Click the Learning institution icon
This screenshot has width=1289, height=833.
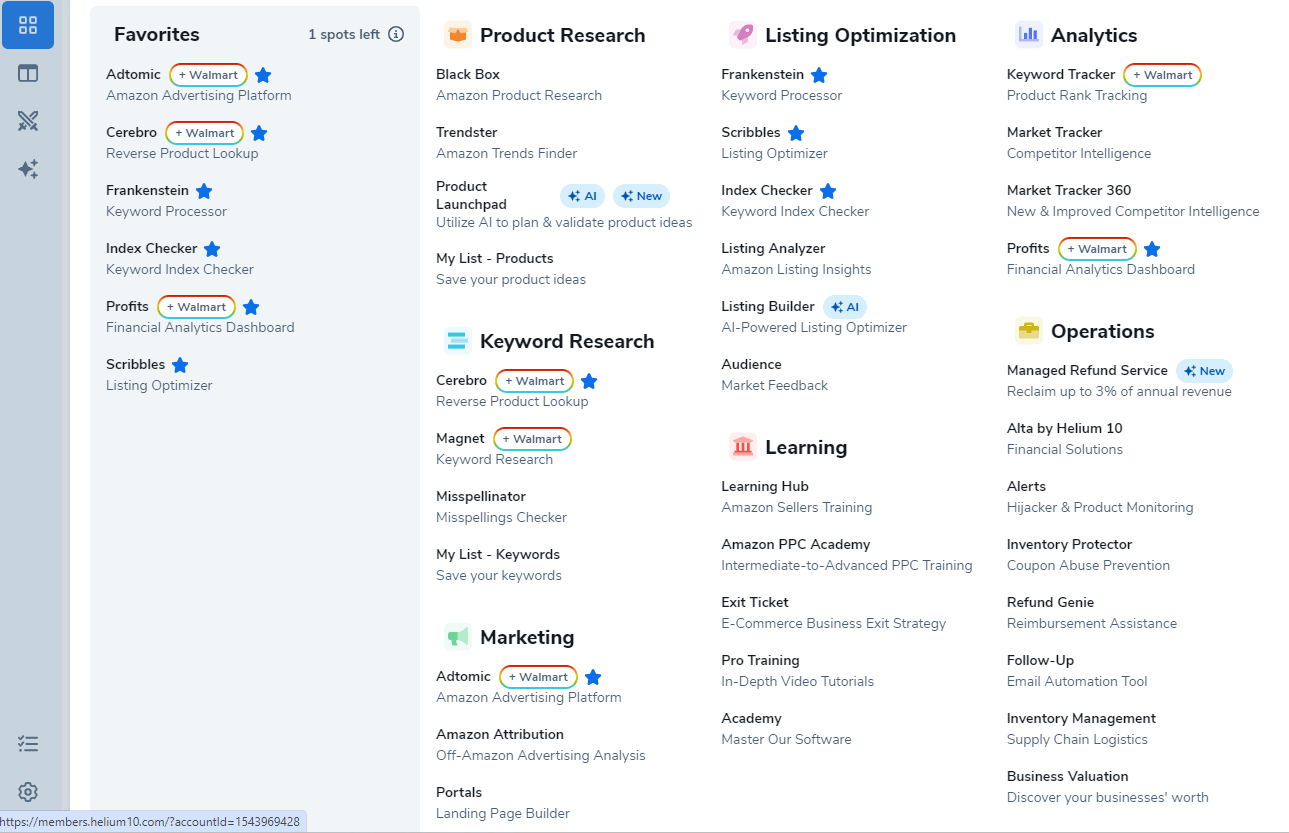click(x=743, y=447)
